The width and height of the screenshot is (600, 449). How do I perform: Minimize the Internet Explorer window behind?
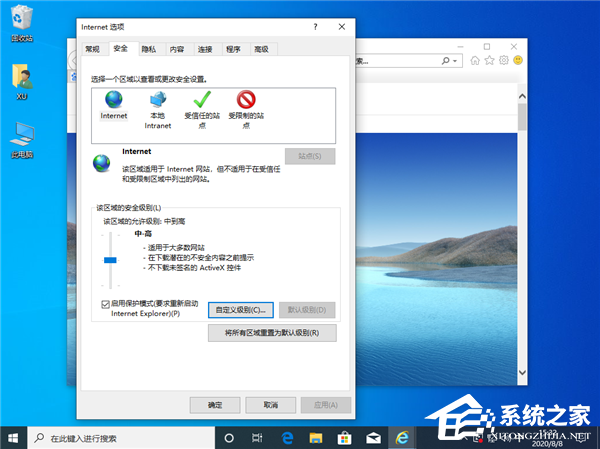coord(460,47)
